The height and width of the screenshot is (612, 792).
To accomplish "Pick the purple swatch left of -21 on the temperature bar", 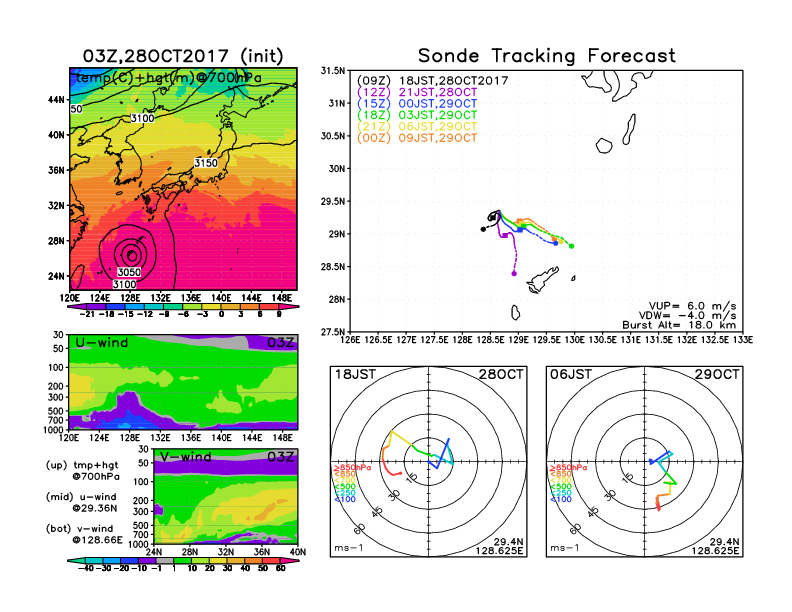I will point(77,307).
